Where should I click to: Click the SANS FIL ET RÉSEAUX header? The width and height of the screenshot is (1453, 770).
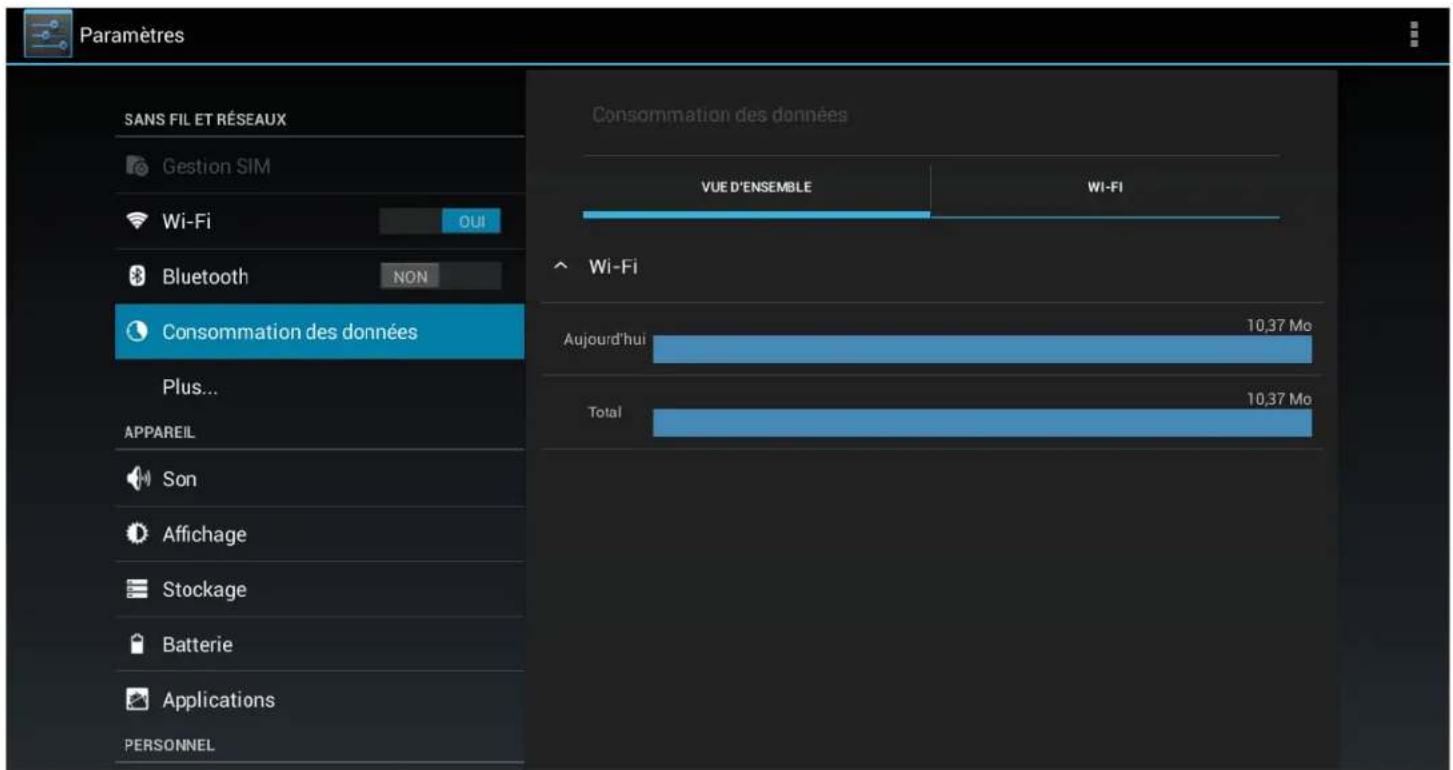pos(205,119)
